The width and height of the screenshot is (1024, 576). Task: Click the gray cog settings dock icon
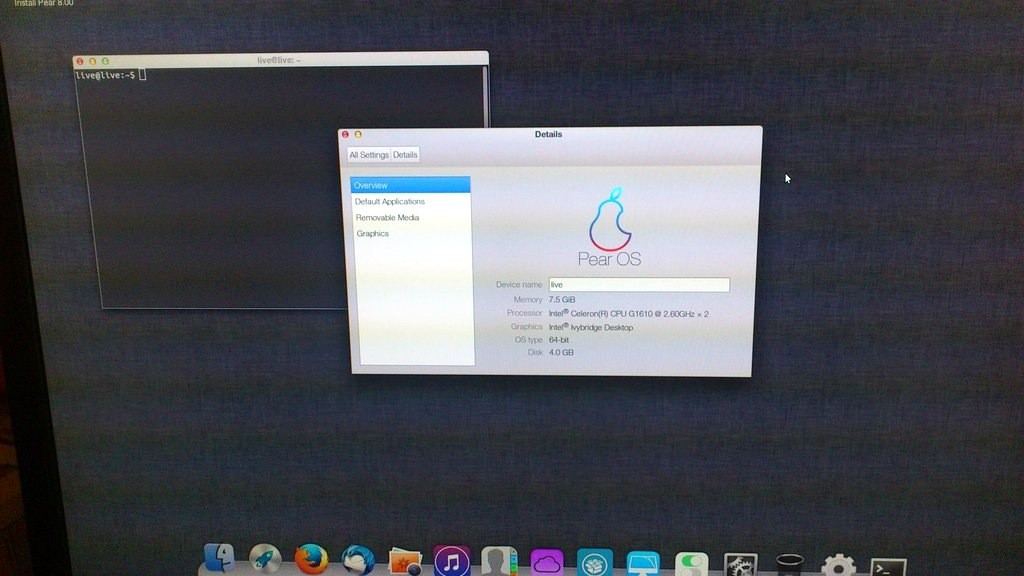pos(838,564)
